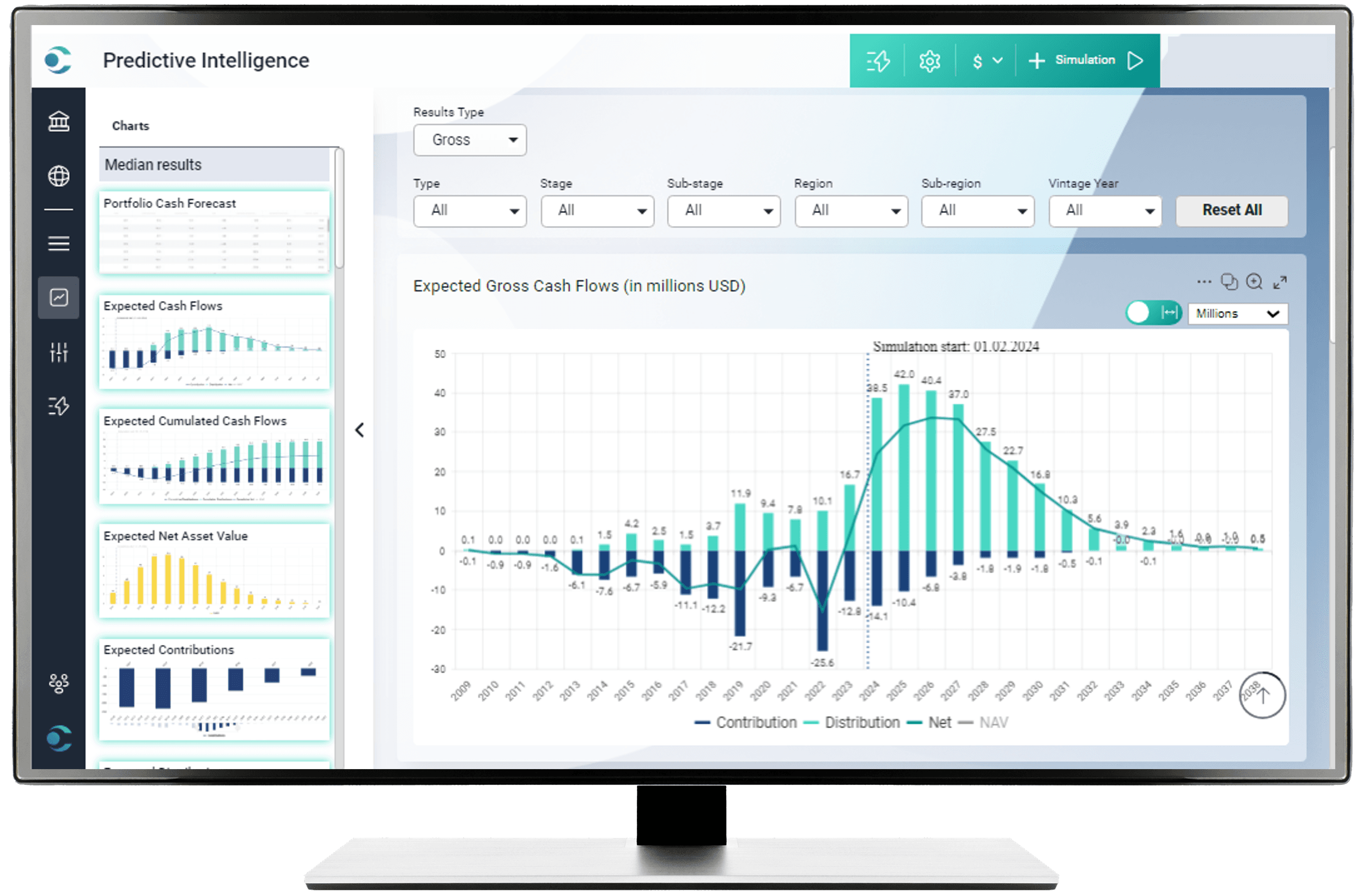The image size is (1368, 896).
Task: Toggle the chart width switch
Action: [x=1153, y=313]
